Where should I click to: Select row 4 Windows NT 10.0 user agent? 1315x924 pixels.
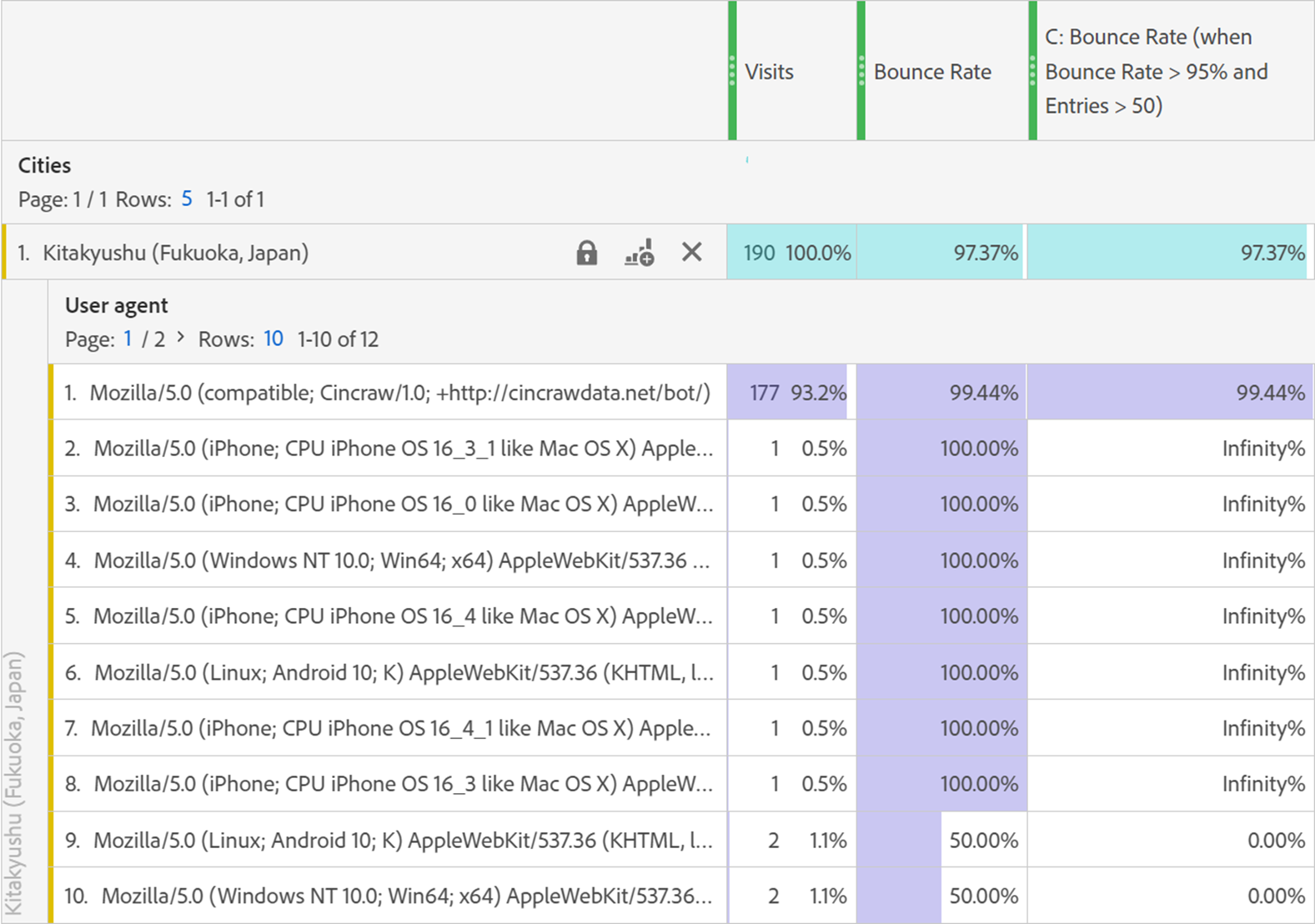tap(388, 560)
